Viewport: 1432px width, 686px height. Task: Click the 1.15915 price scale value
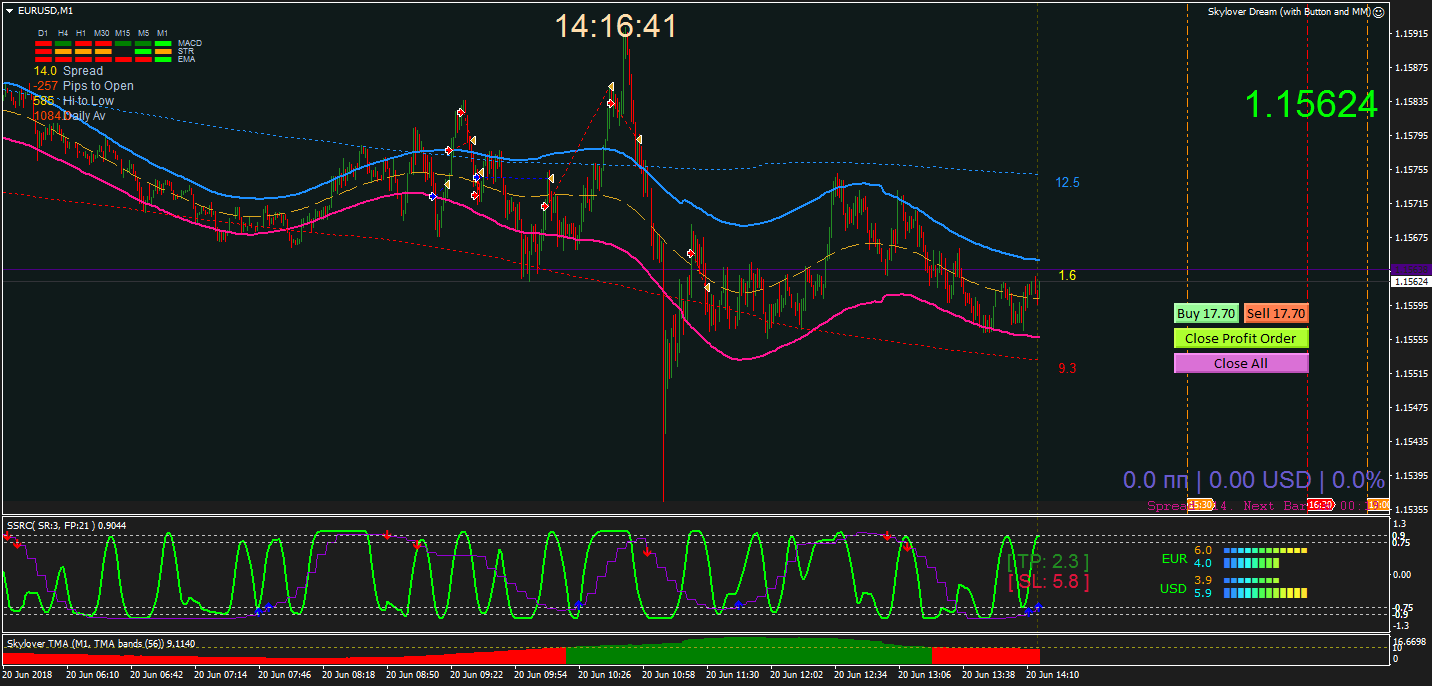coord(1411,34)
